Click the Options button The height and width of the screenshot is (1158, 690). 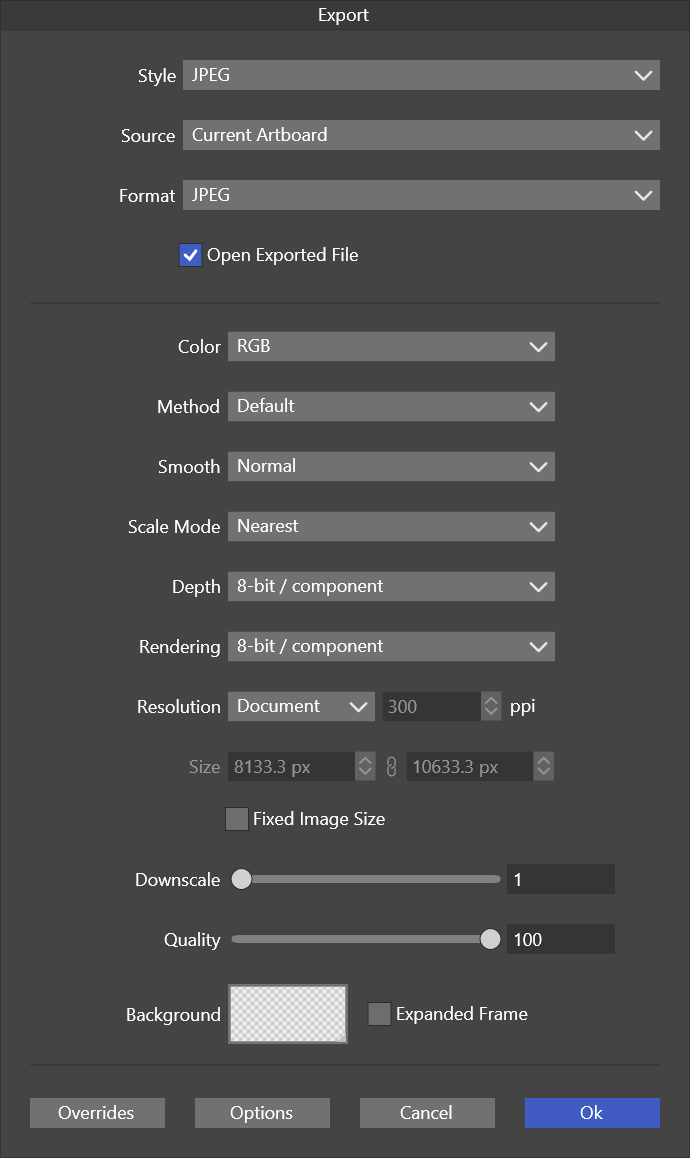(x=262, y=1113)
